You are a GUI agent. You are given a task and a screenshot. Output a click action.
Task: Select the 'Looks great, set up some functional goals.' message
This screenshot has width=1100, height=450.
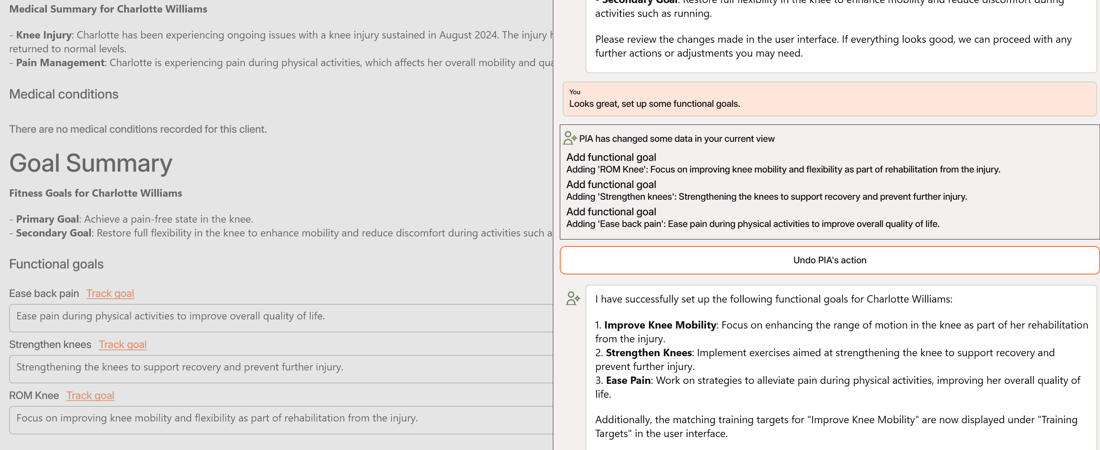[829, 99]
